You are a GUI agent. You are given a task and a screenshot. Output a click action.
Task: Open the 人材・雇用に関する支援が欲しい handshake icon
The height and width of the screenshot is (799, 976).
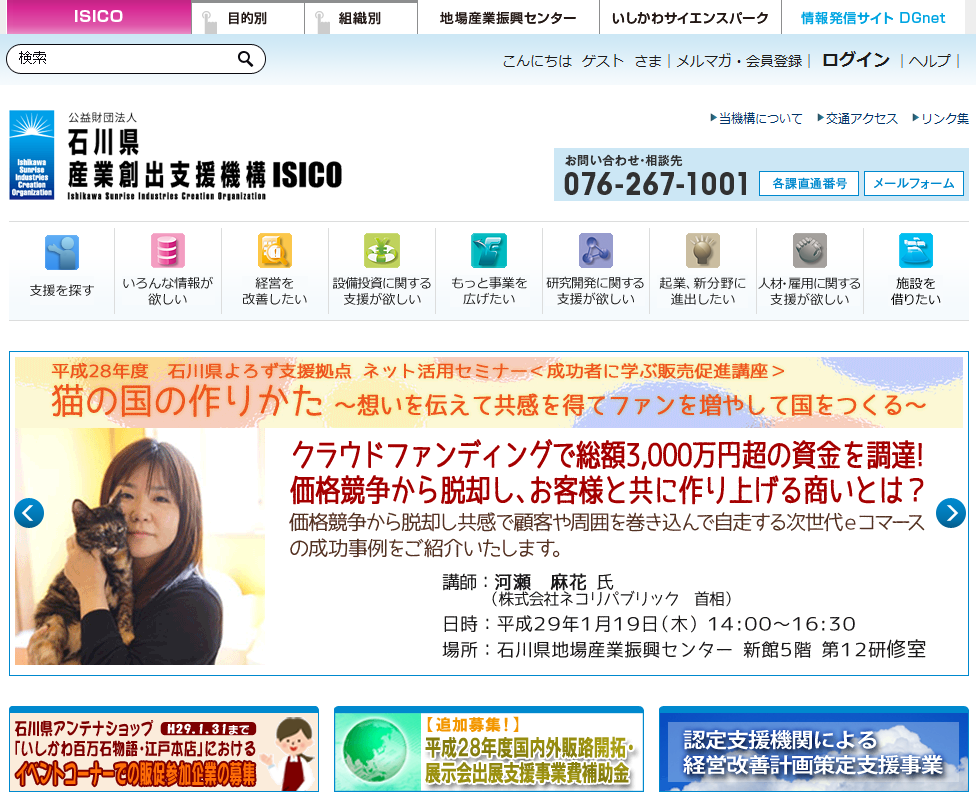(810, 251)
